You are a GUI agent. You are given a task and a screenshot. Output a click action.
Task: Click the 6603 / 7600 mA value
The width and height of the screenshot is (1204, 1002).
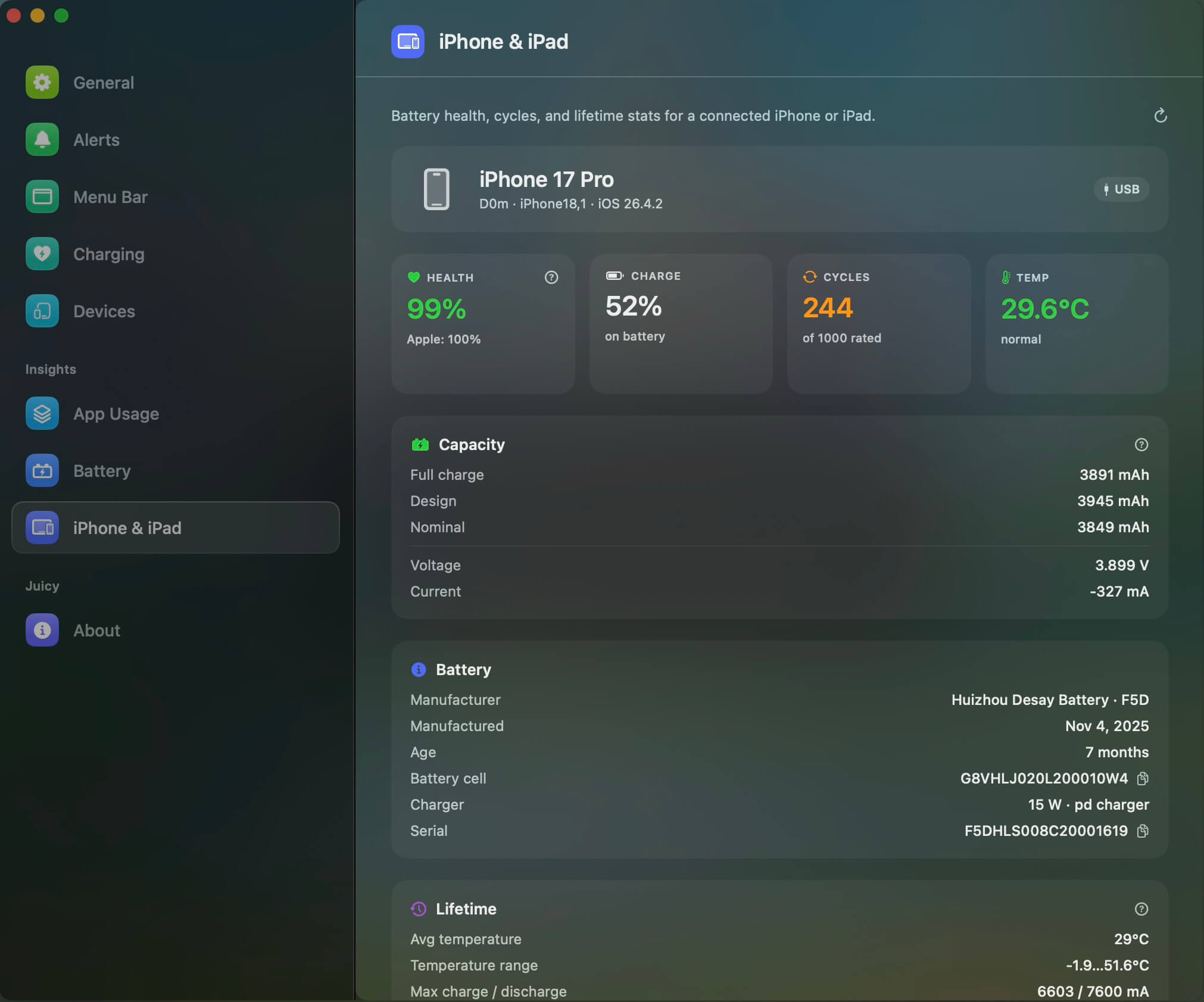pos(1093,991)
